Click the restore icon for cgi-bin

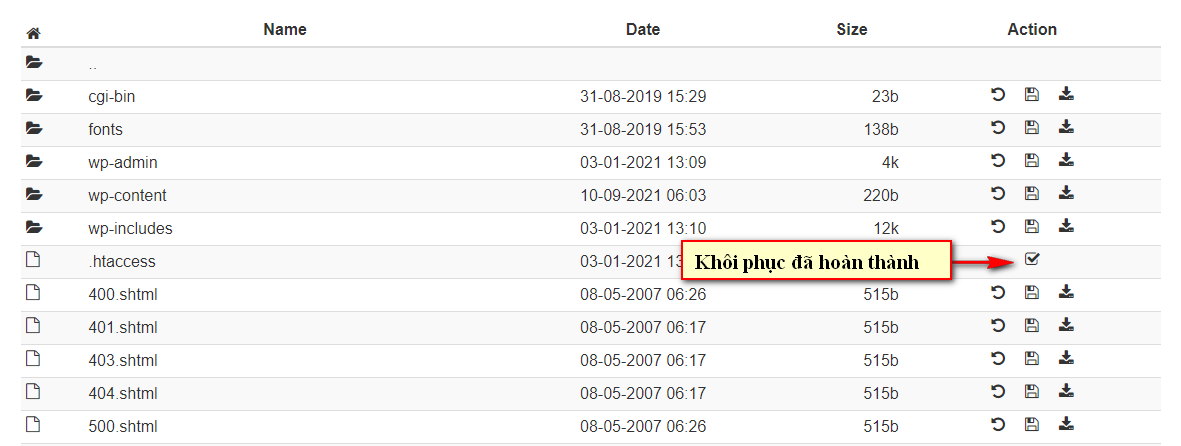pos(998,95)
